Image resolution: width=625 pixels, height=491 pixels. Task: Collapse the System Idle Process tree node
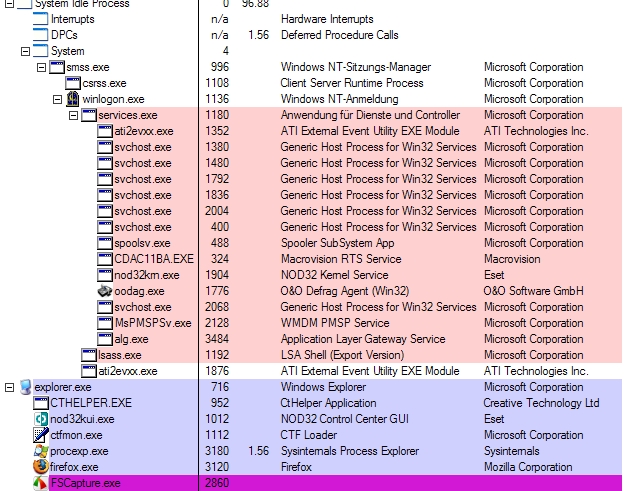pos(10,4)
